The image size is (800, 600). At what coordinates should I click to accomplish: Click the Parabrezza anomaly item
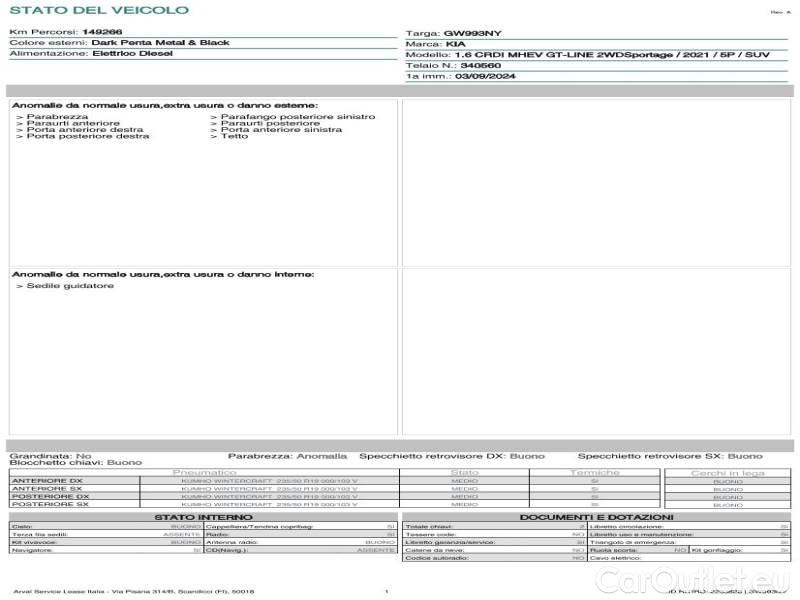44,117
